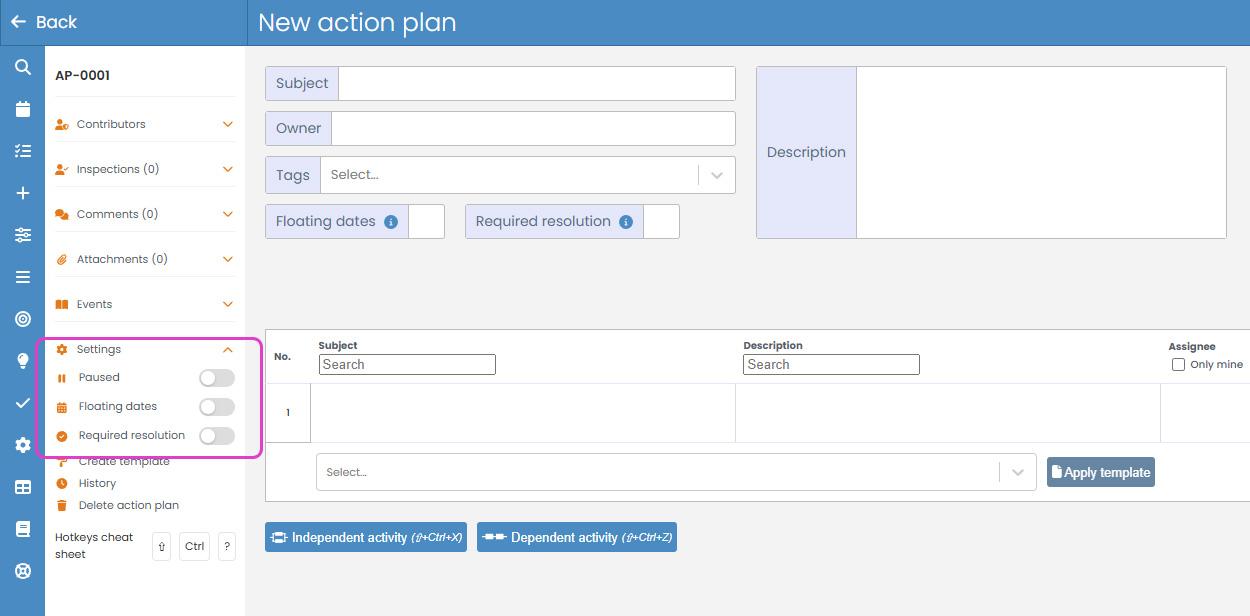Click the plus icon in left sidebar
The width and height of the screenshot is (1250, 616).
point(22,193)
